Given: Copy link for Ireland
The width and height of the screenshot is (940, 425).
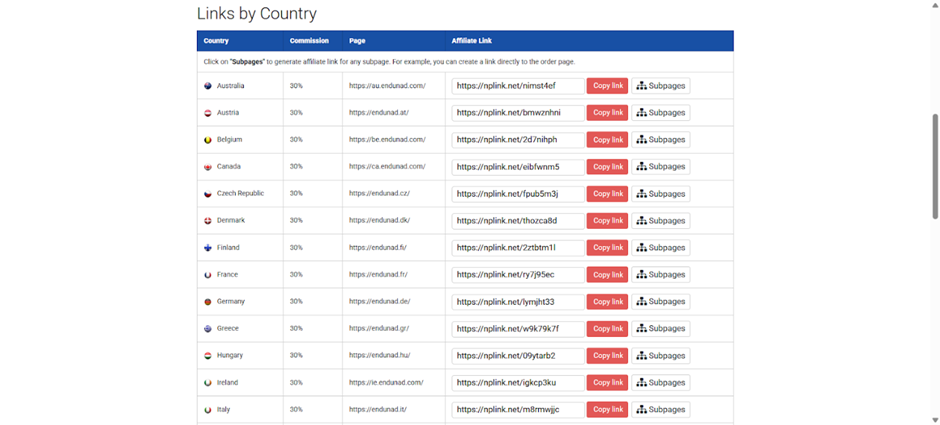Looking at the screenshot, I should point(607,383).
